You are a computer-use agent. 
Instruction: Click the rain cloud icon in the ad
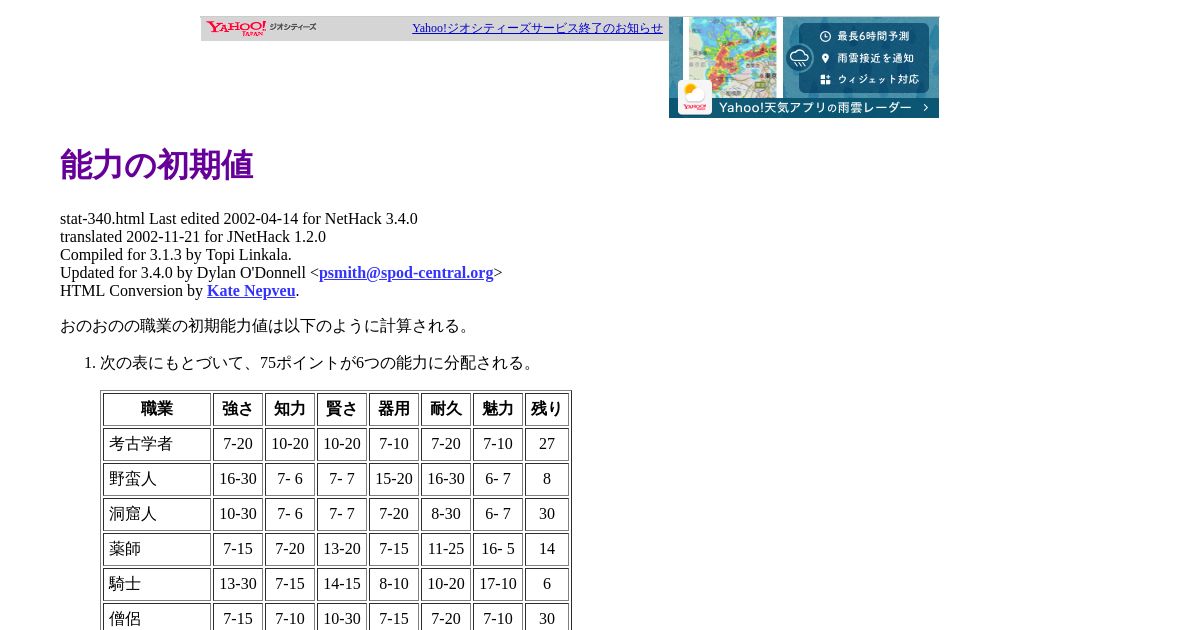pyautogui.click(x=800, y=58)
